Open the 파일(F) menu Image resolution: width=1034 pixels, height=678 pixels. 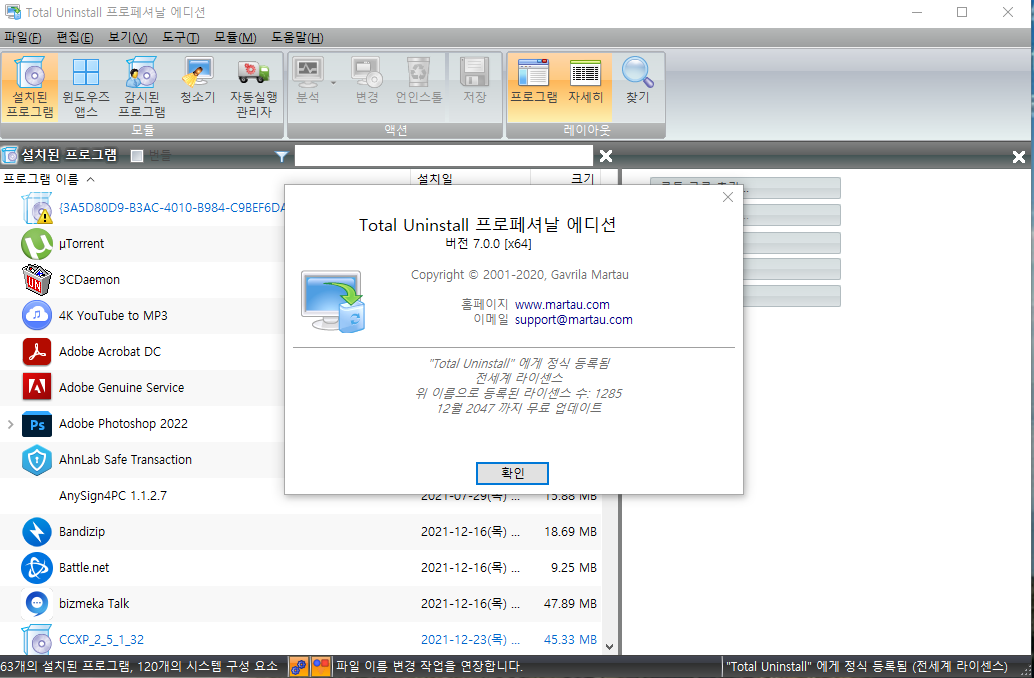tap(22, 38)
